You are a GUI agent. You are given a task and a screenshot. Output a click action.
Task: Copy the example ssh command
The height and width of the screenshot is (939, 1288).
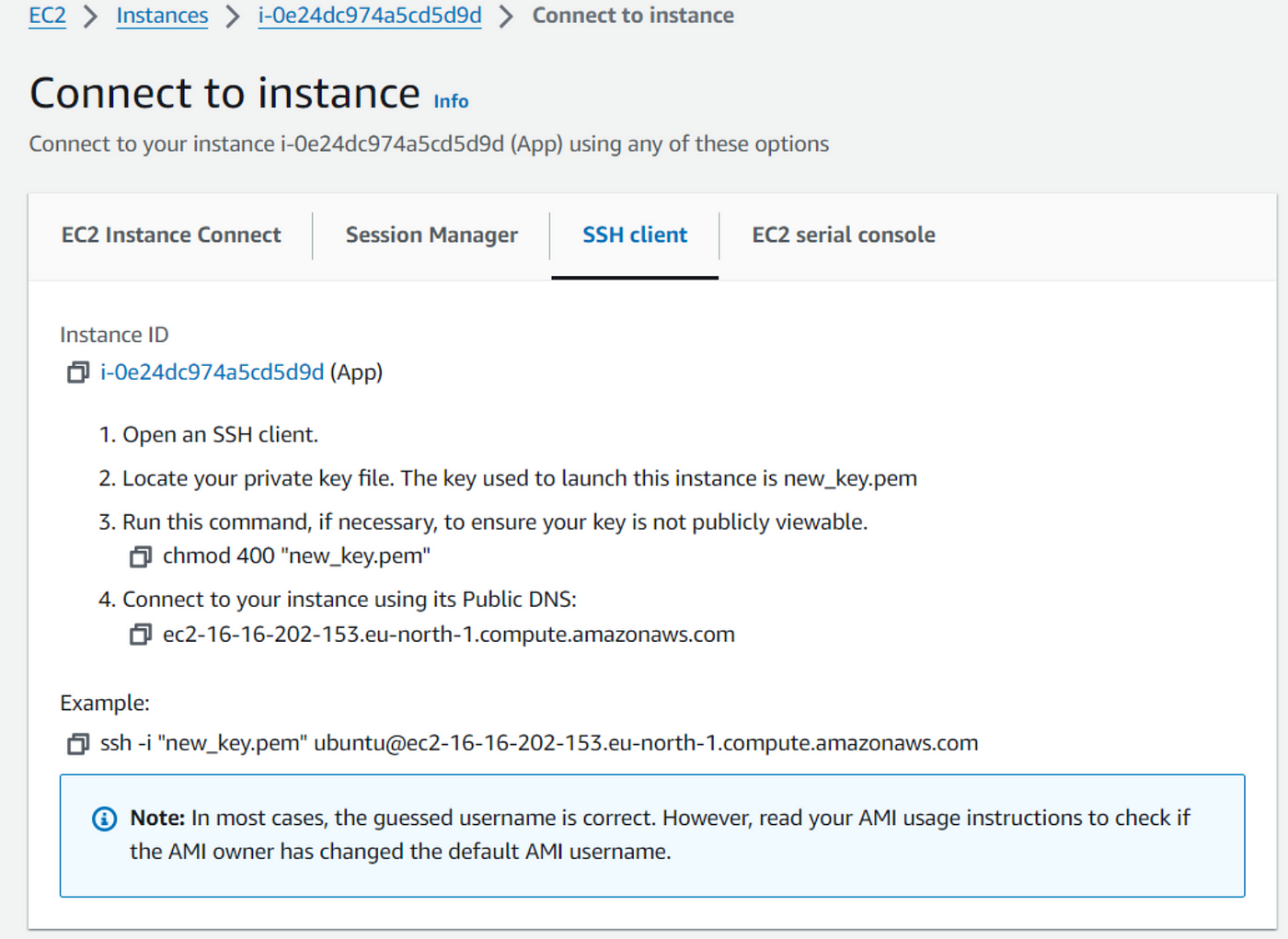coord(78,743)
